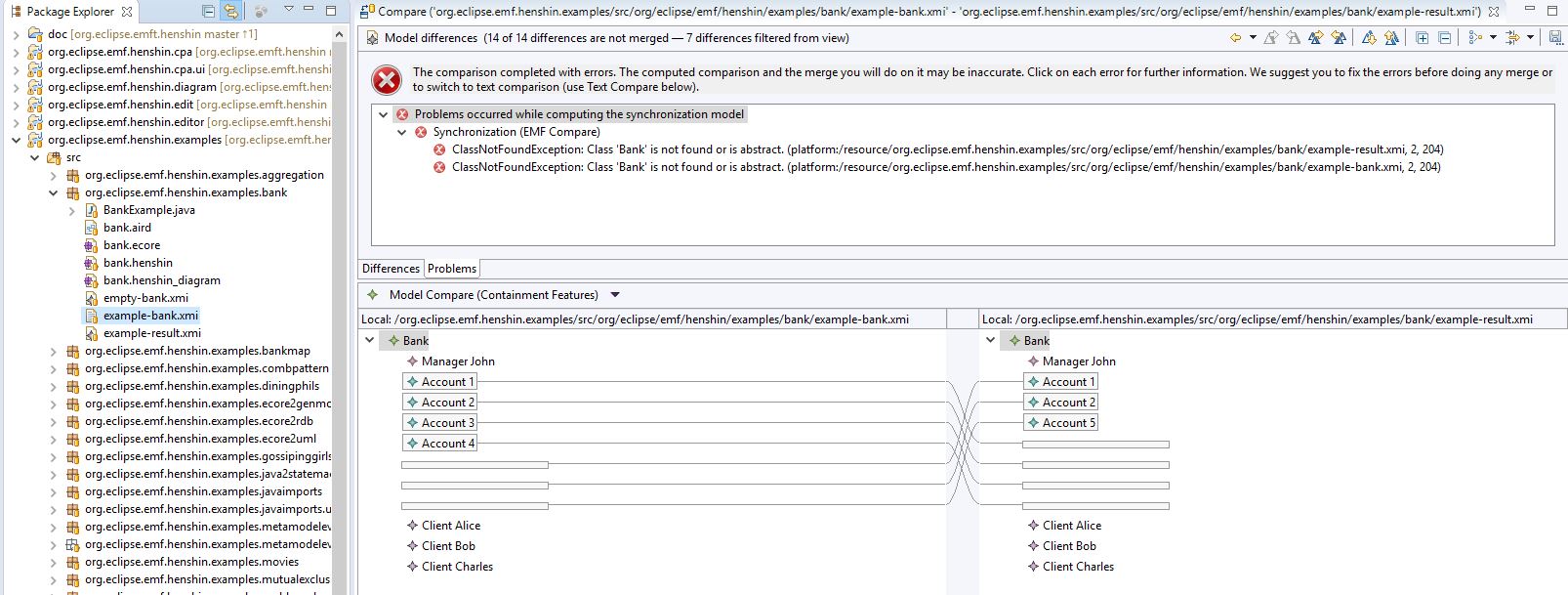This screenshot has width=1568, height=595.
Task: Click the greyed accept single change icon
Action: (1270, 38)
